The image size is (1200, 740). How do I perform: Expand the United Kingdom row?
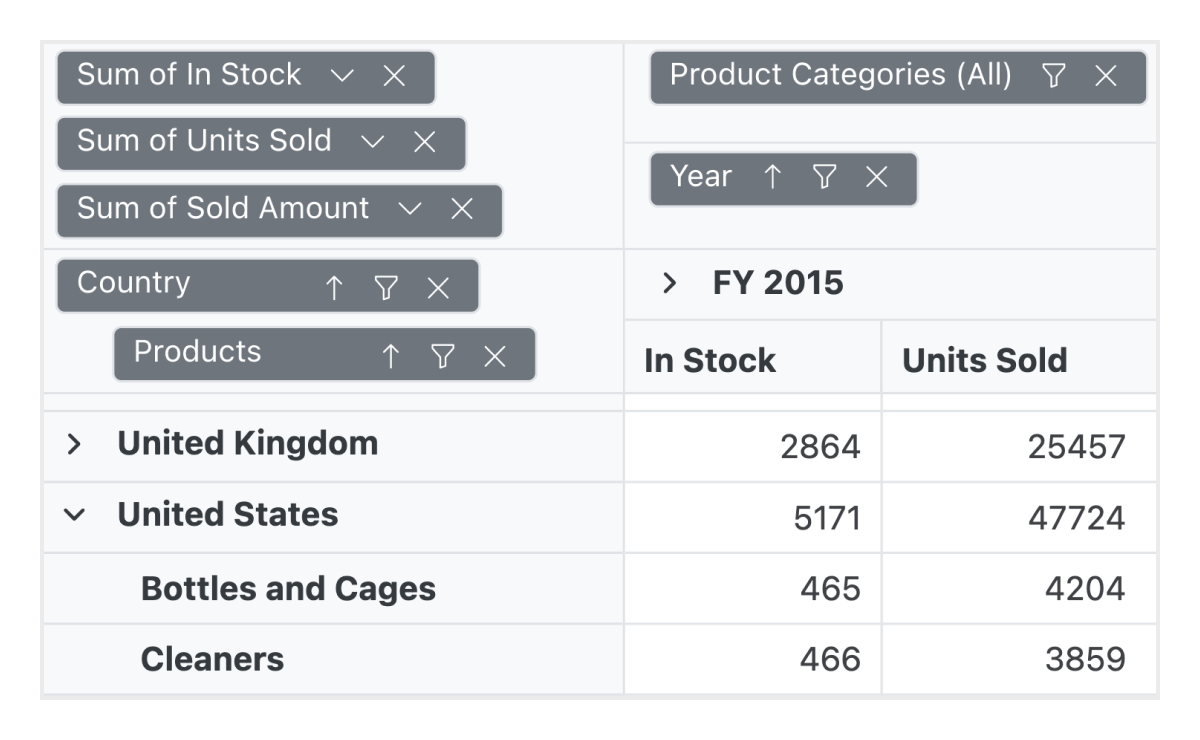coord(73,445)
